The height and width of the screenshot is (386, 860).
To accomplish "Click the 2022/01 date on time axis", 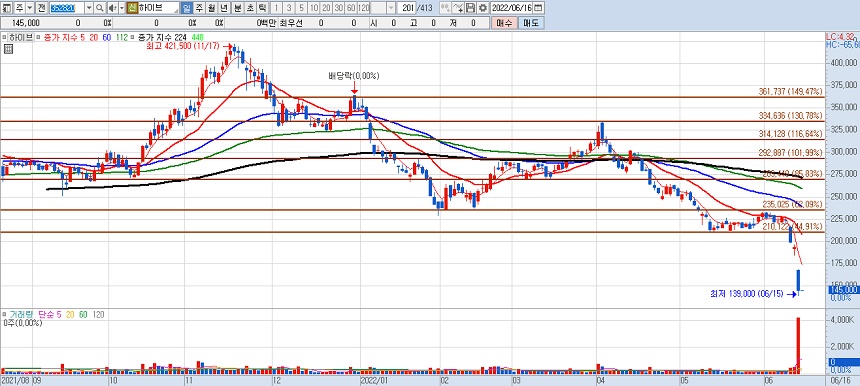I will [x=374, y=380].
